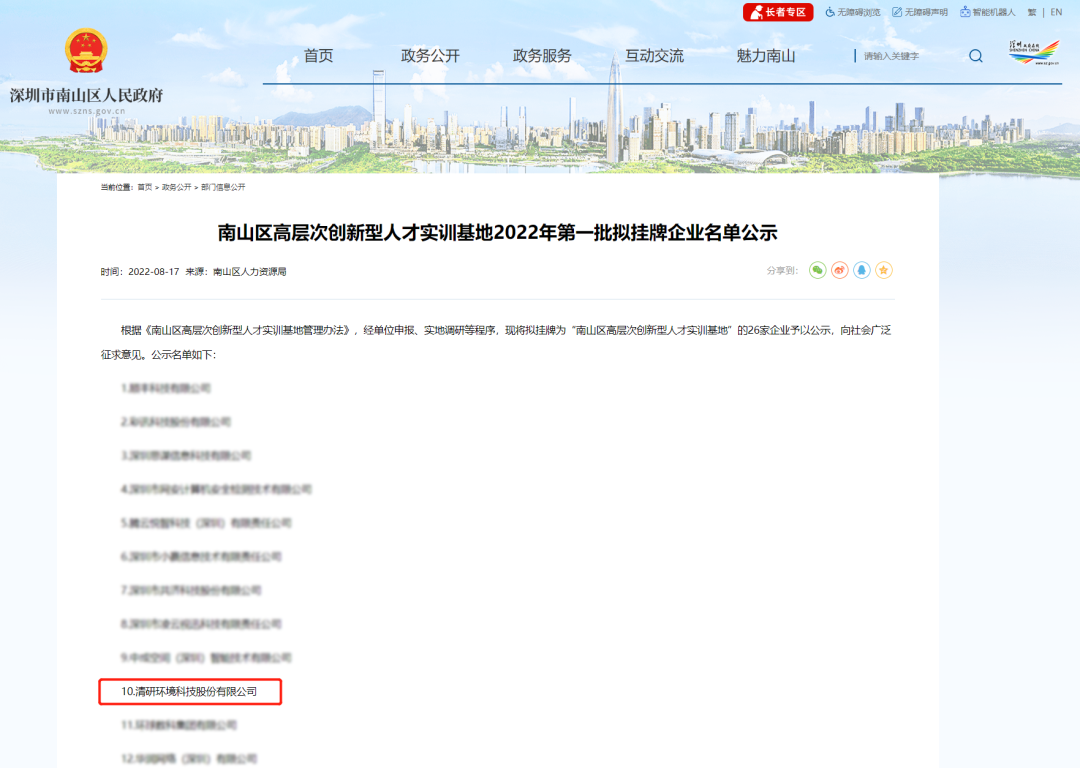
Task: Open the 互动交流 menu
Action: (x=655, y=57)
